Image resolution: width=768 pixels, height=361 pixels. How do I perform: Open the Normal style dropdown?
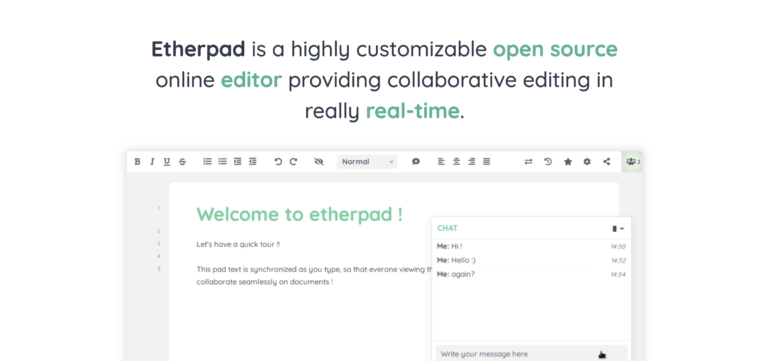367,162
